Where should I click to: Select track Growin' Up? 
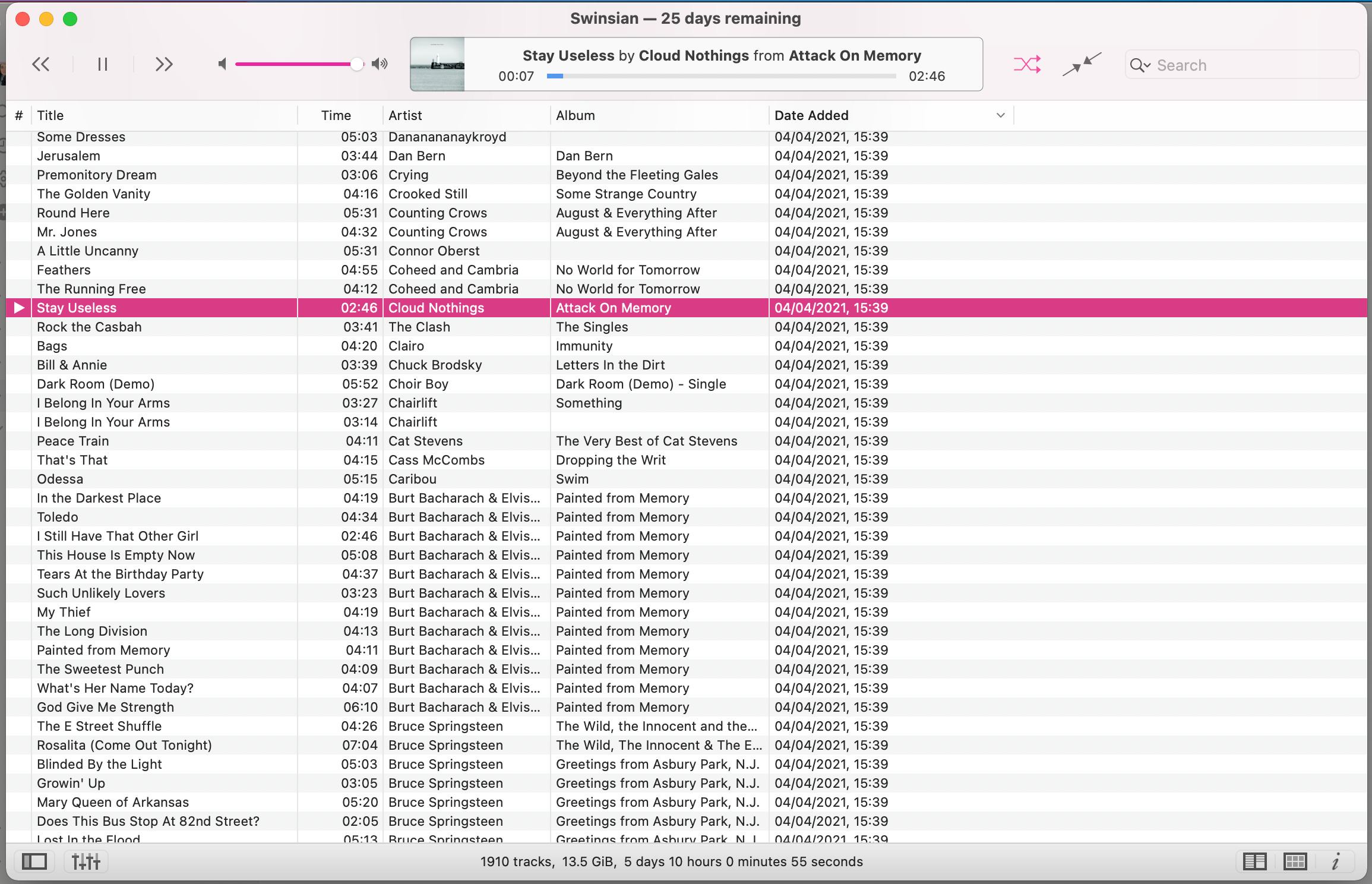(687, 783)
